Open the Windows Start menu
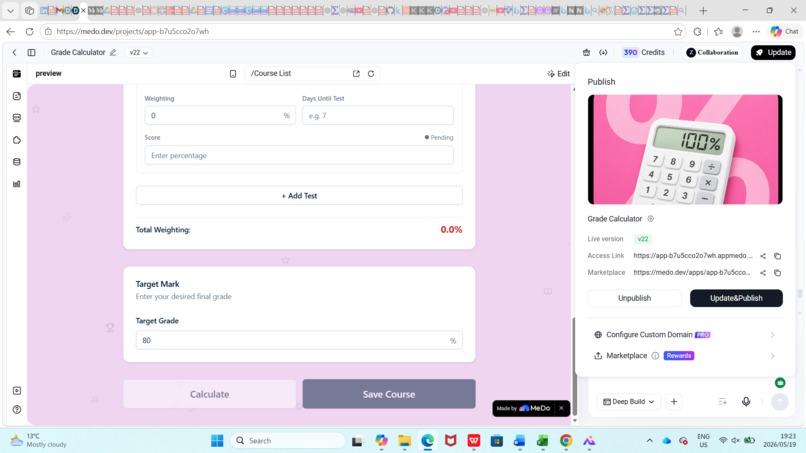Viewport: 806px width, 453px height. [217, 441]
